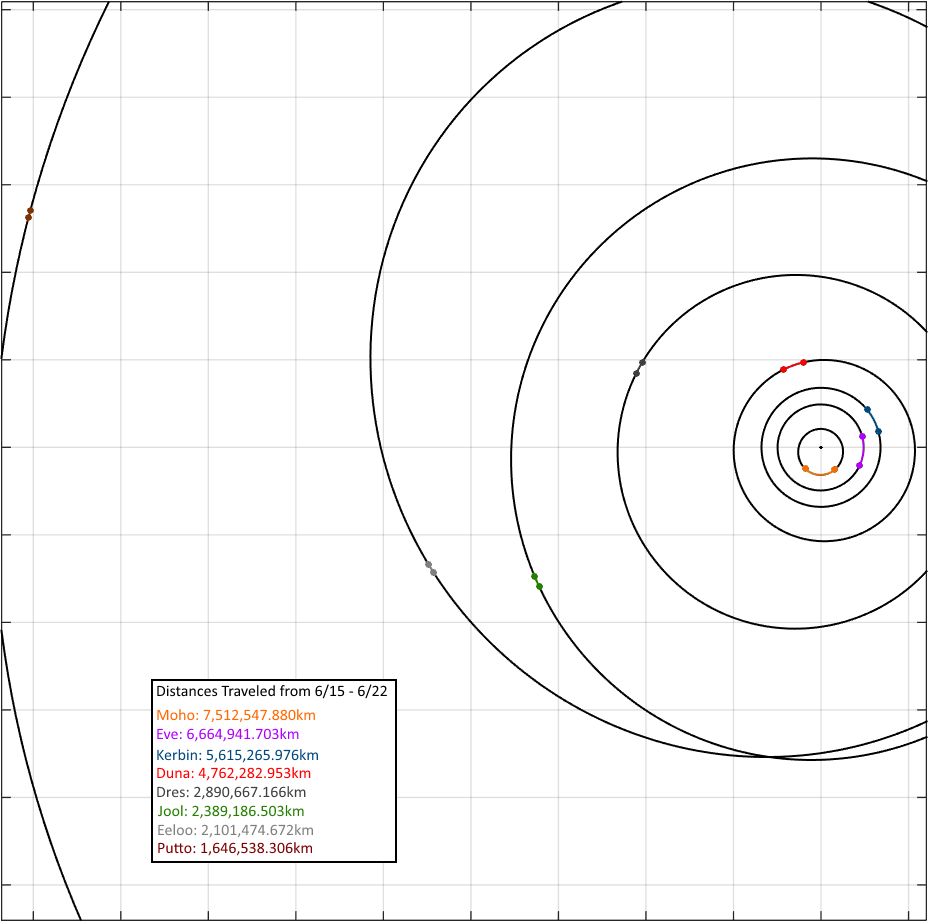The height and width of the screenshot is (921, 928).
Task: Click the dark red Putto distance entry
Action: (x=235, y=848)
